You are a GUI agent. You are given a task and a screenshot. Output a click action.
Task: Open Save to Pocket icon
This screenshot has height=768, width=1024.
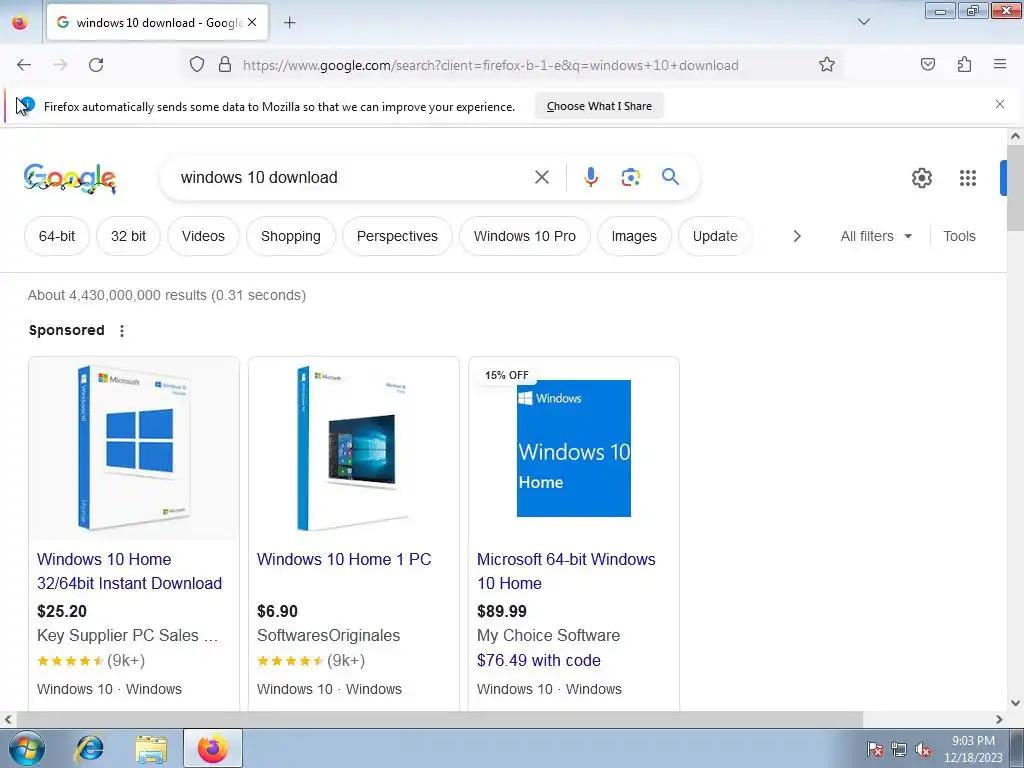point(928,64)
